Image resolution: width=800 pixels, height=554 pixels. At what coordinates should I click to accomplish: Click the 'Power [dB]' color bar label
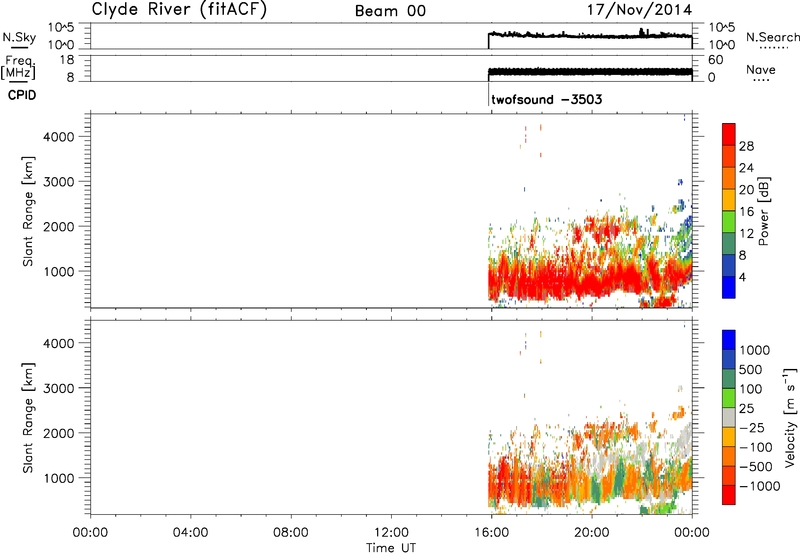tap(763, 211)
